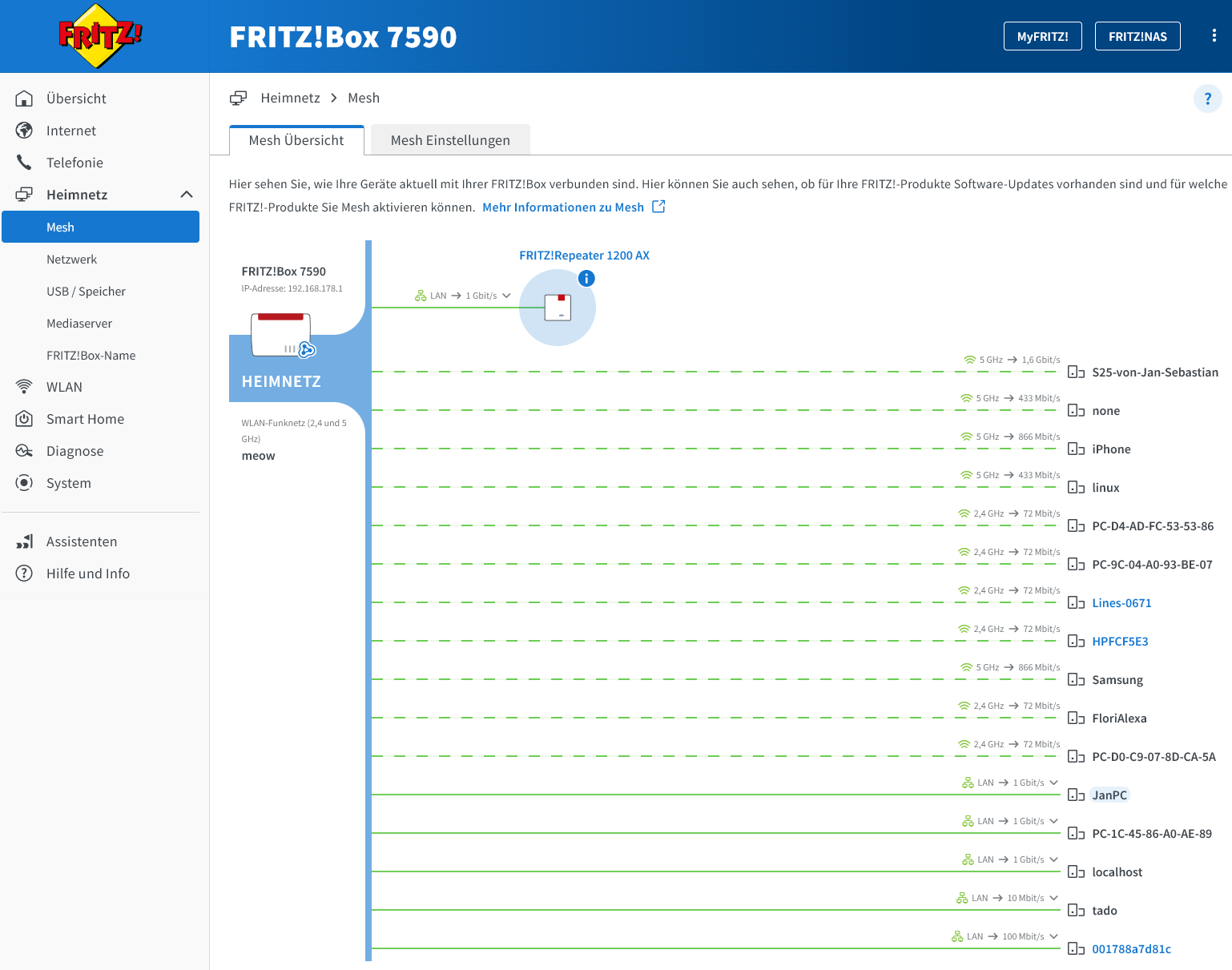Click the IP-Adresse 192.168.178.1 text
The height and width of the screenshot is (970, 1232).
[292, 288]
